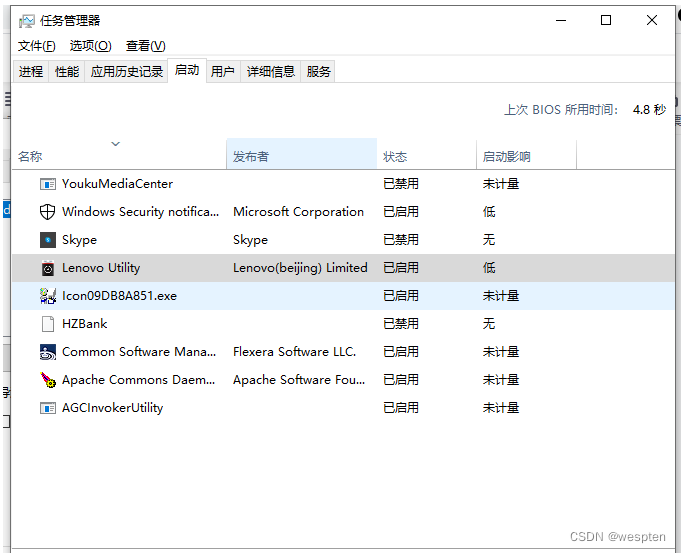Click the Lenovo Utility icon
The image size is (681, 553).
48,268
